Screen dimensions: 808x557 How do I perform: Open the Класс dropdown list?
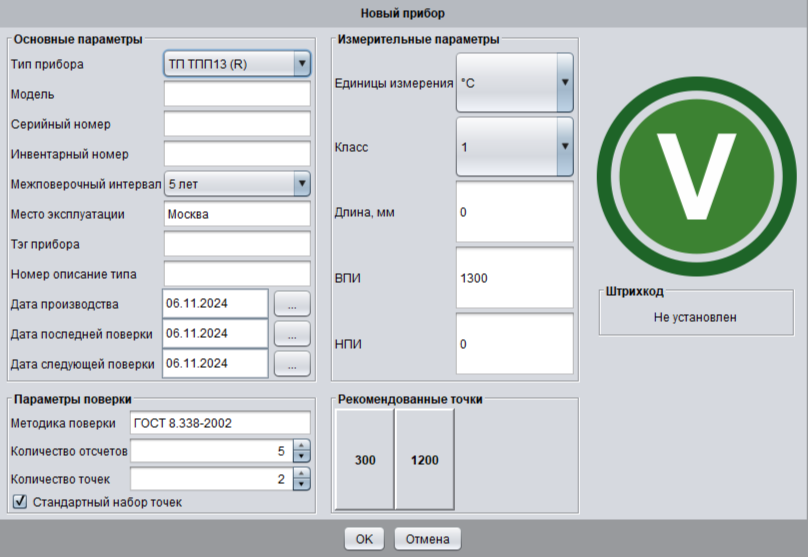pyautogui.click(x=564, y=147)
